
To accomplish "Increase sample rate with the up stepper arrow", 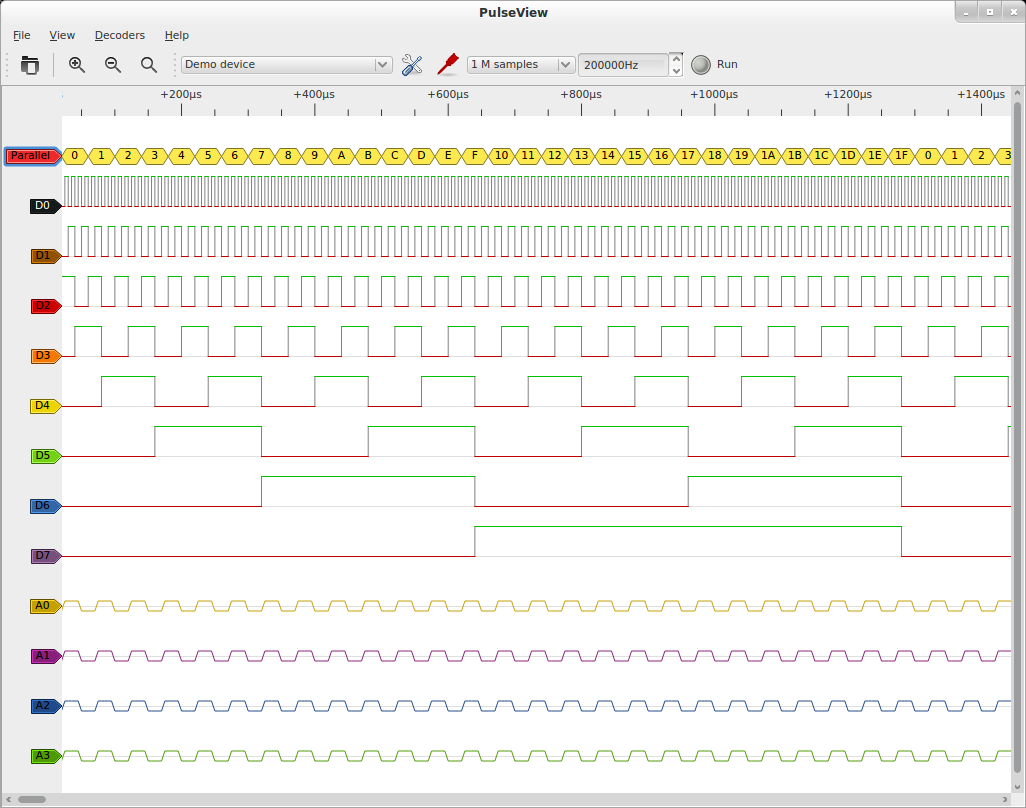I will [676, 58].
